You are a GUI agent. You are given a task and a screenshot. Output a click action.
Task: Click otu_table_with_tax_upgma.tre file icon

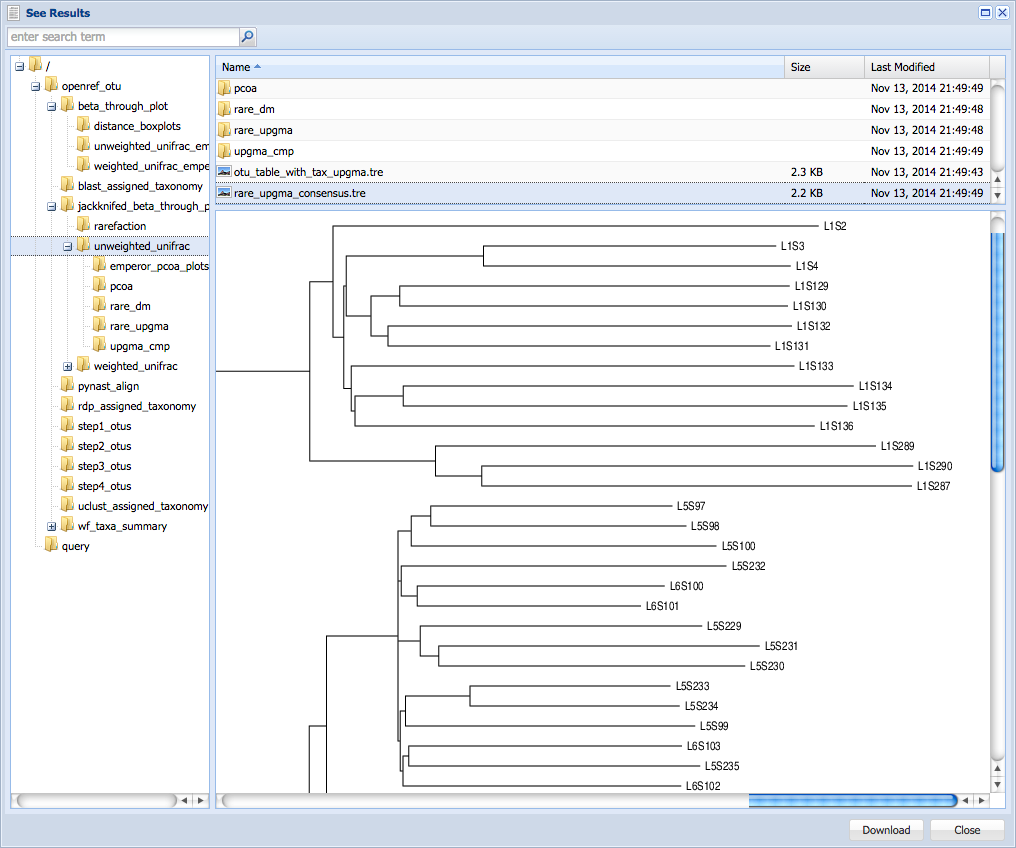224,172
